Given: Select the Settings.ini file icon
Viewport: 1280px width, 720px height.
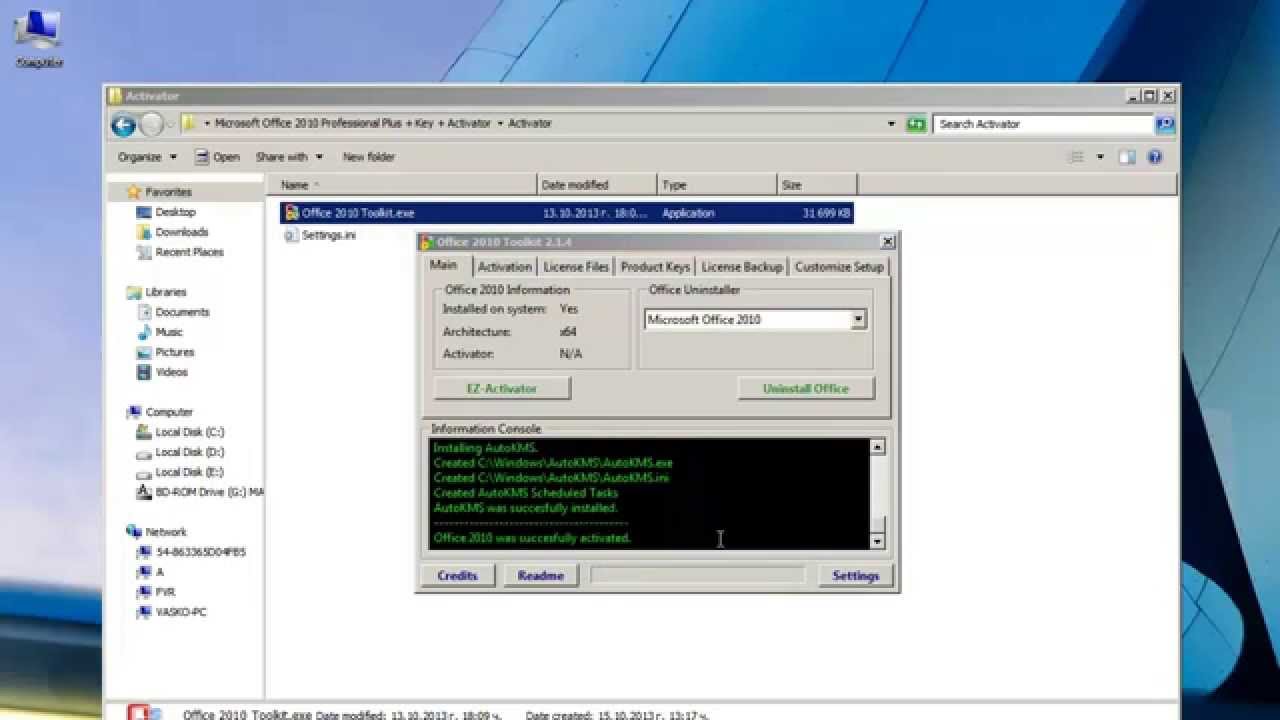Looking at the screenshot, I should 291,235.
